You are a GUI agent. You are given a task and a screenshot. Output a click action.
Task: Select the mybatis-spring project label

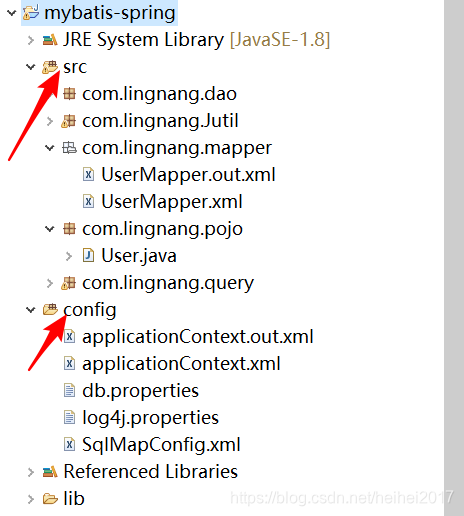point(110,13)
